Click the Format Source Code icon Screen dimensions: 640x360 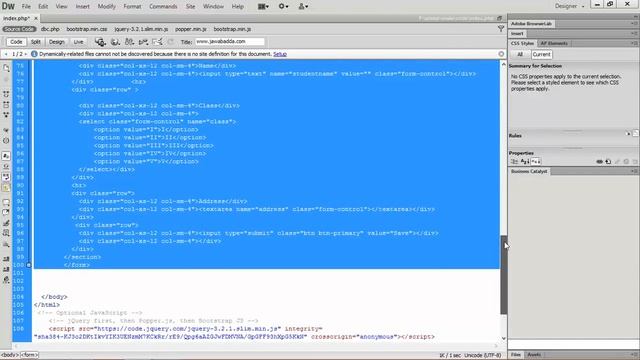6,280
